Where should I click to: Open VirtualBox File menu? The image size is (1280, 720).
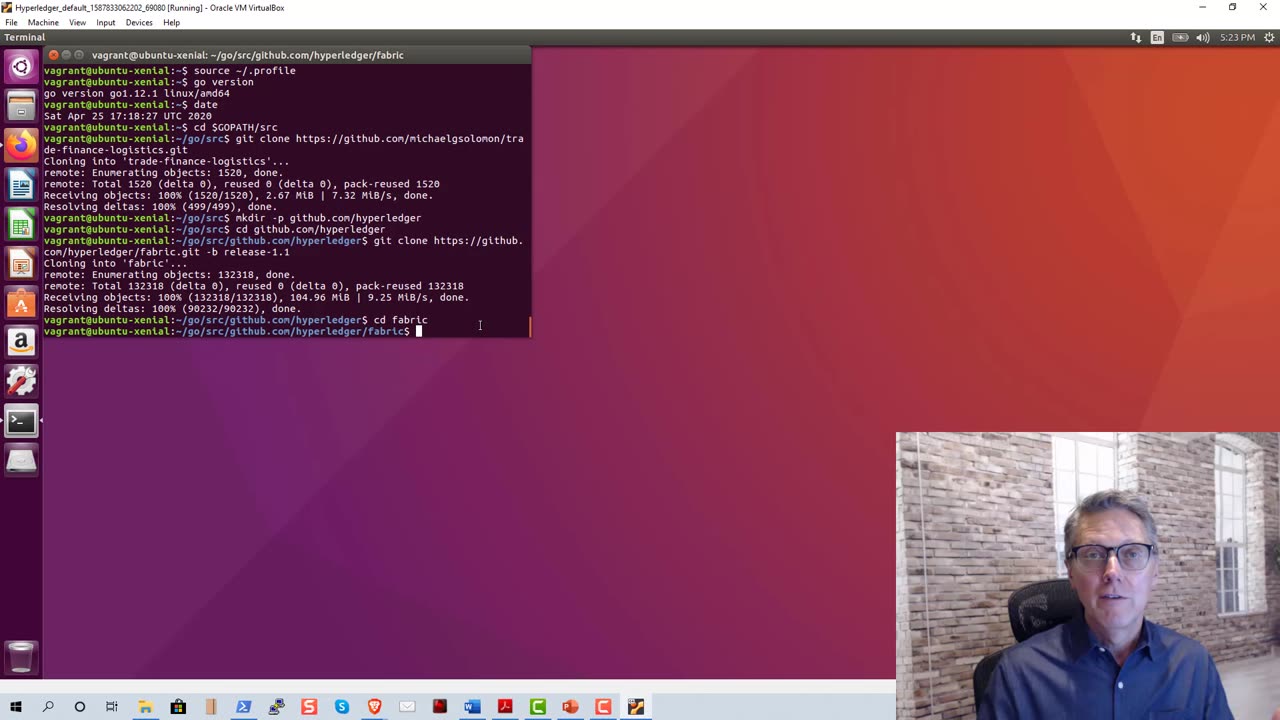11,22
